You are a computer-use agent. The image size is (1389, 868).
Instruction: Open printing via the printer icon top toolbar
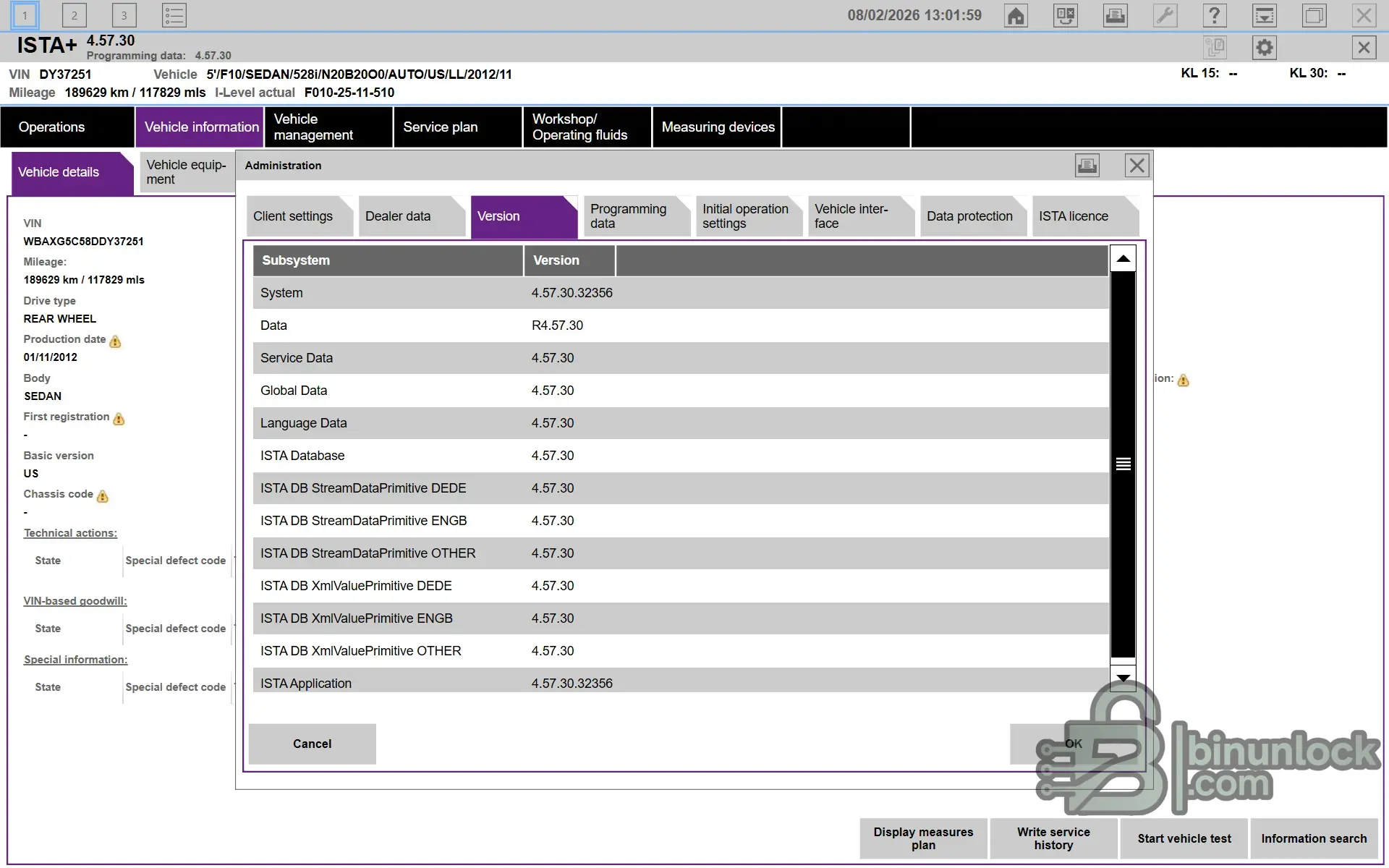pos(1115,14)
